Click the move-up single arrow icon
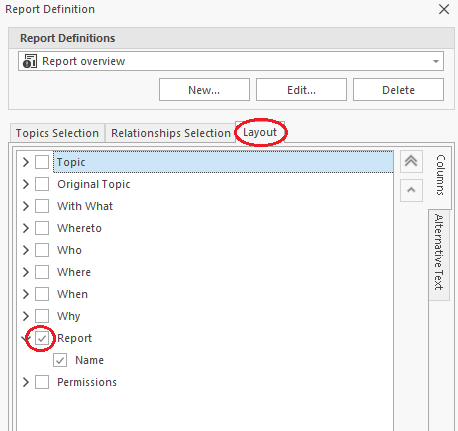This screenshot has width=458, height=431. [411, 190]
